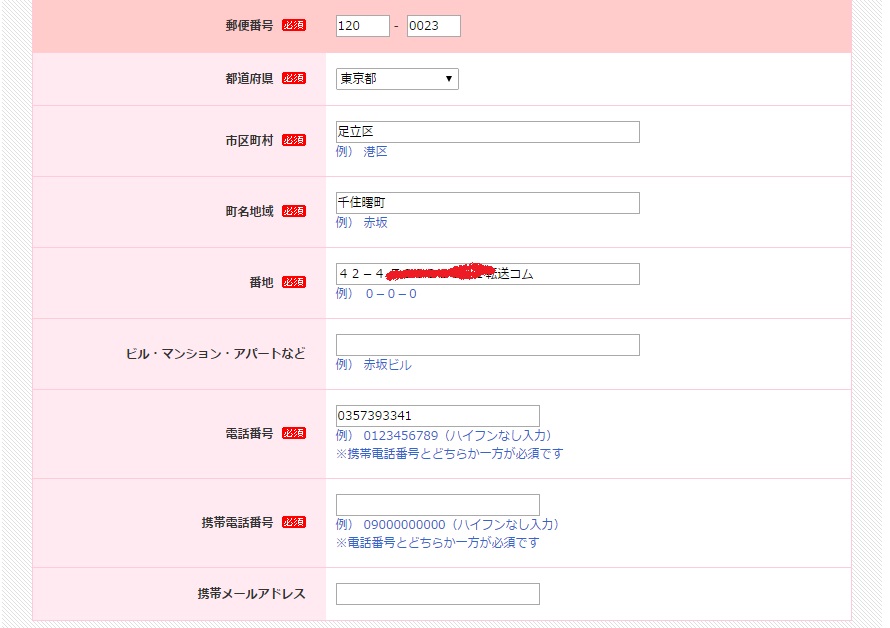Click the 携帯メールアドレス label text
The height and width of the screenshot is (628, 890).
(x=251, y=594)
